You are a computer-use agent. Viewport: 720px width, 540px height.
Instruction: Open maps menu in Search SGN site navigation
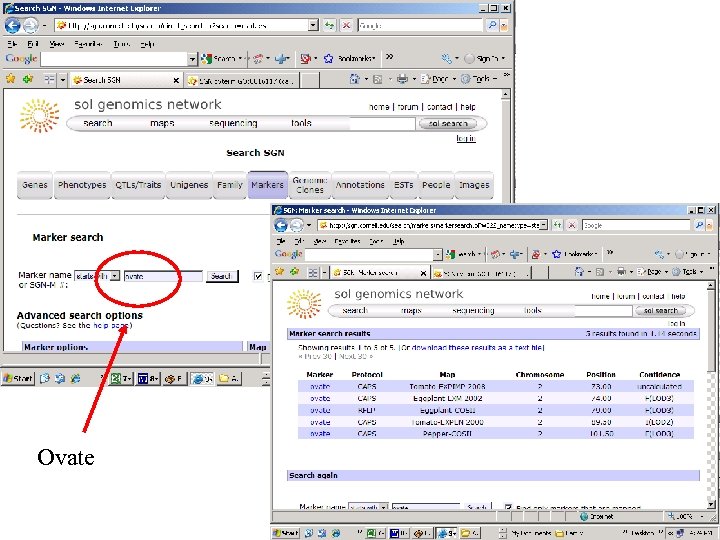point(162,123)
